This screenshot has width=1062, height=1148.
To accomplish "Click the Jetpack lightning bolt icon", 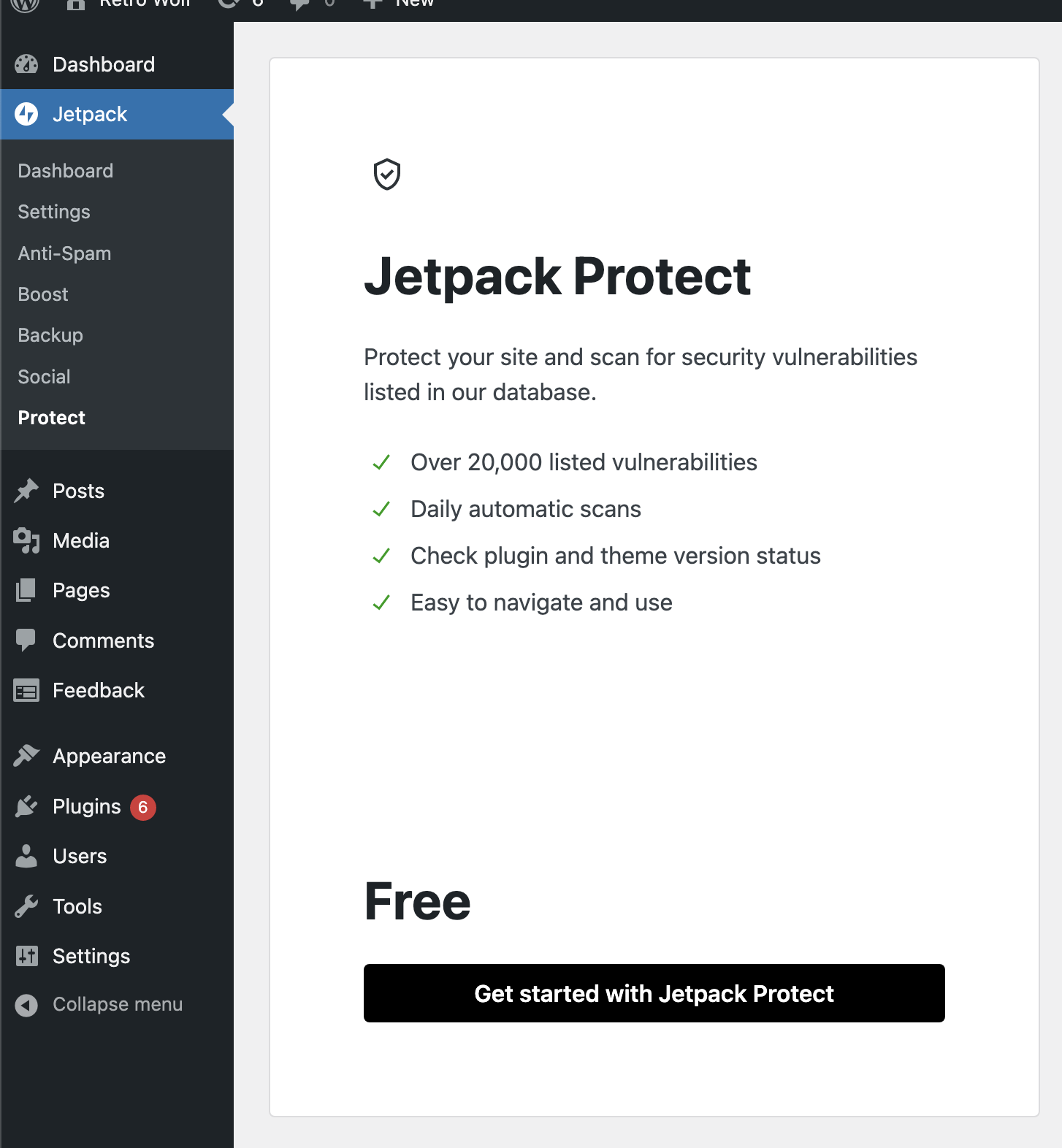I will [26, 114].
